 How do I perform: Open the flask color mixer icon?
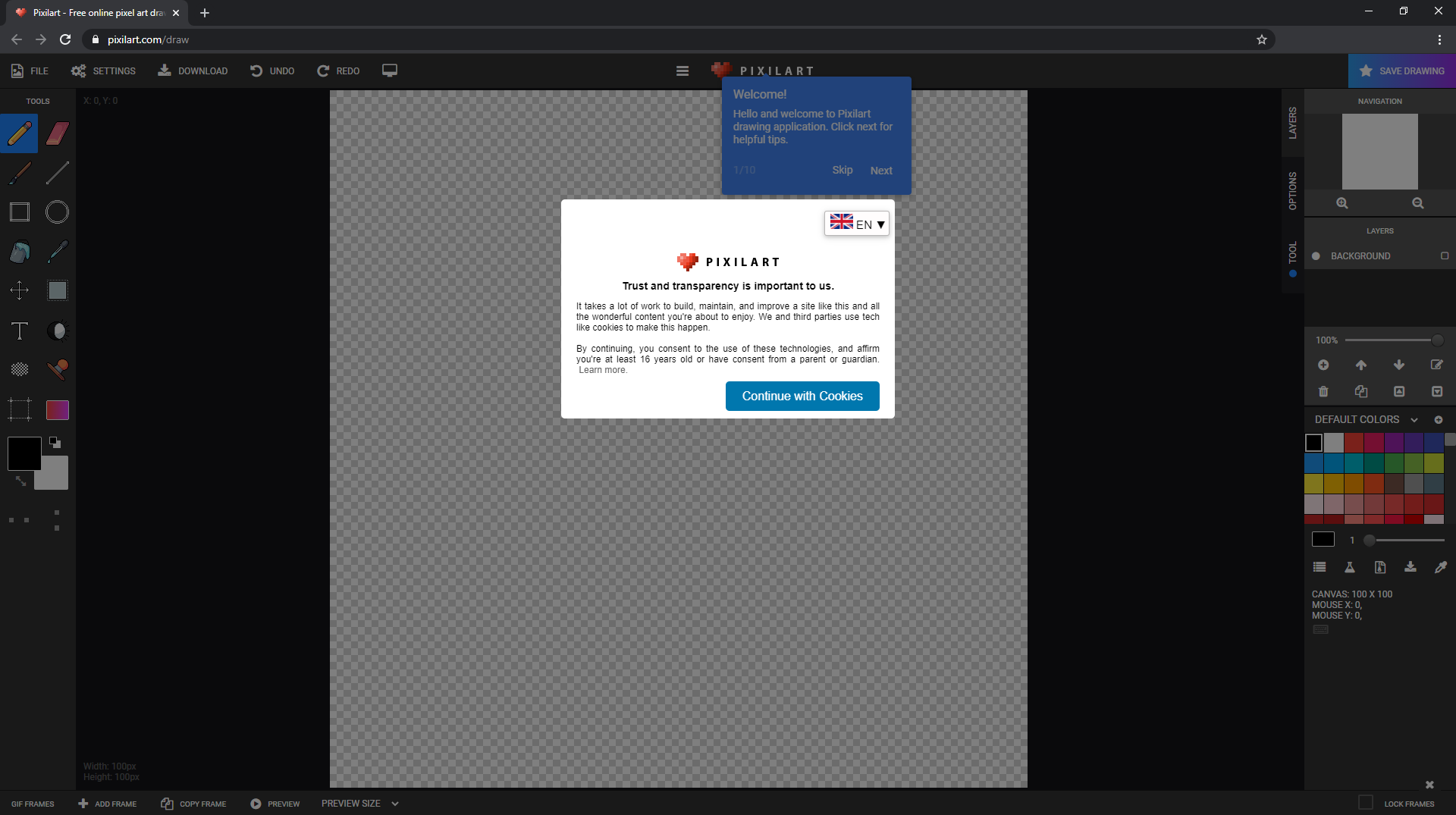tap(1350, 567)
